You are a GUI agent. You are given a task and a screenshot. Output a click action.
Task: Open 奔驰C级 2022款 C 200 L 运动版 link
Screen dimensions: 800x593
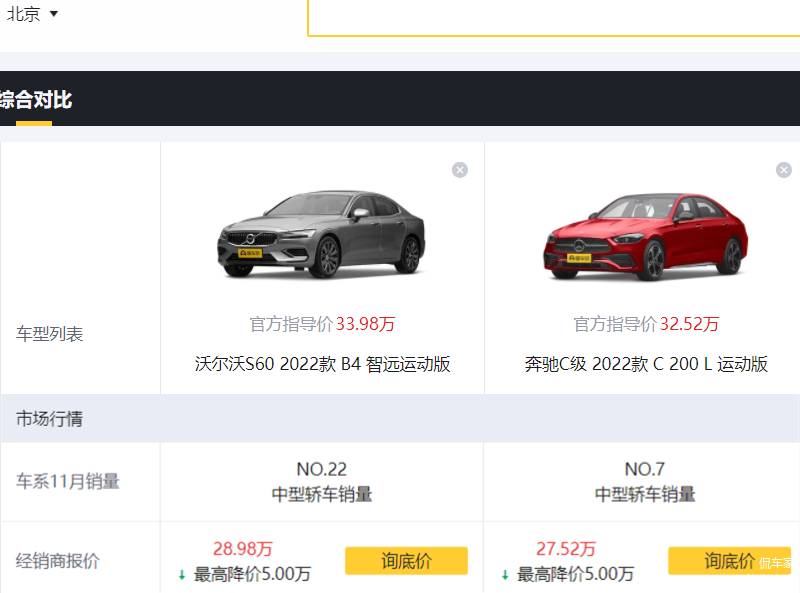click(646, 364)
